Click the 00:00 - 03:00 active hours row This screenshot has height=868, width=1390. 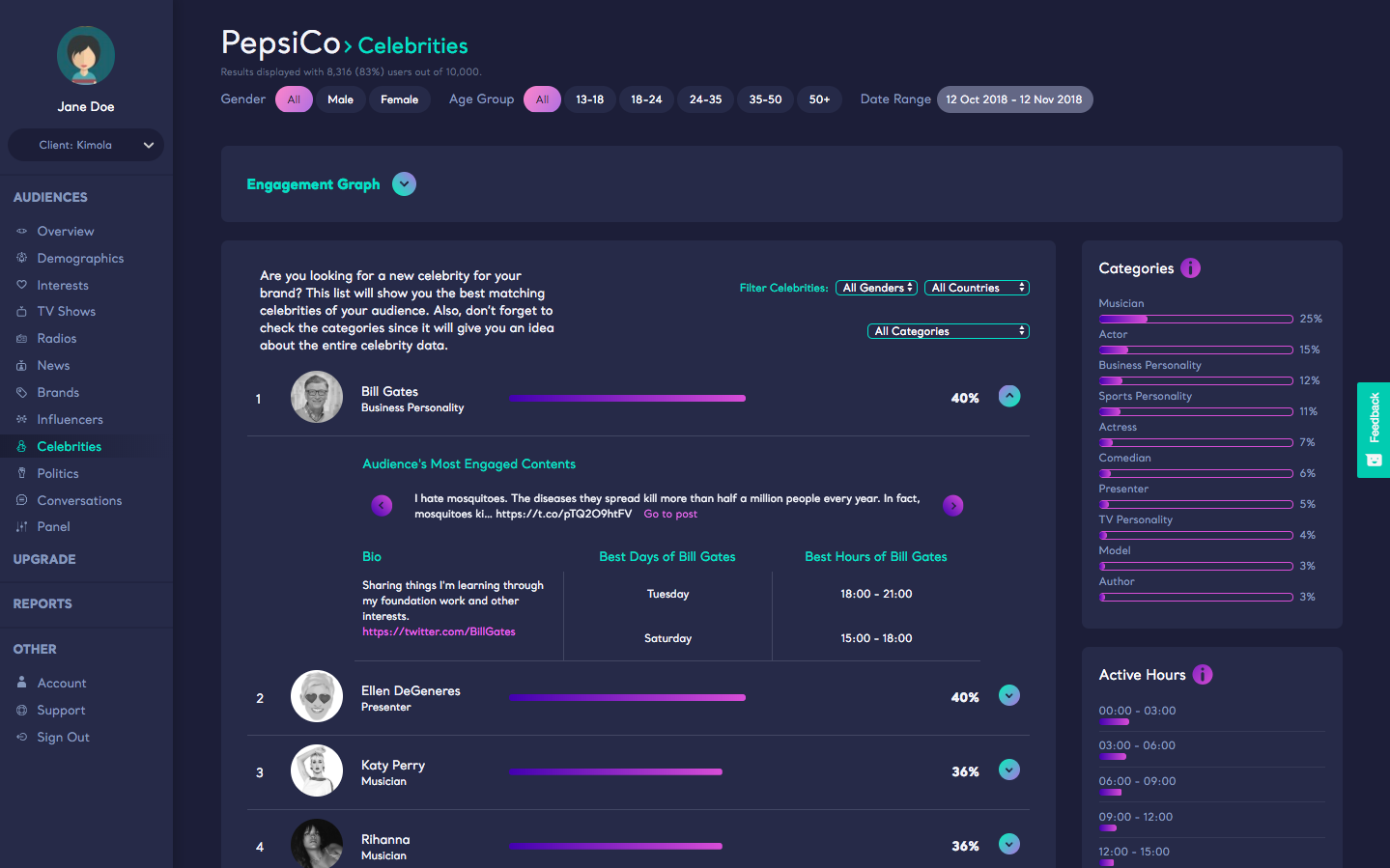(1211, 714)
